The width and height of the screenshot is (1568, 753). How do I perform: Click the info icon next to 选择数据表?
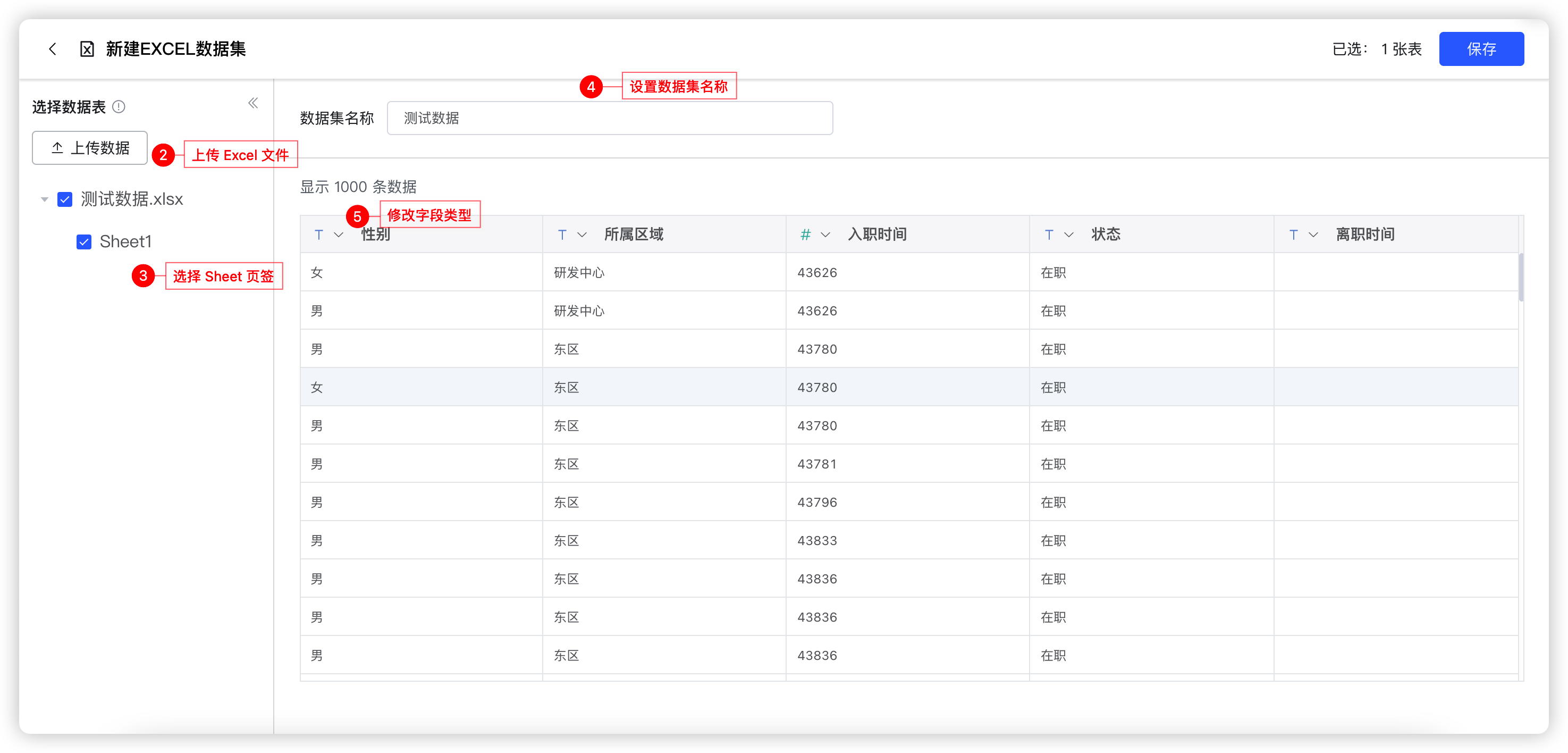119,106
